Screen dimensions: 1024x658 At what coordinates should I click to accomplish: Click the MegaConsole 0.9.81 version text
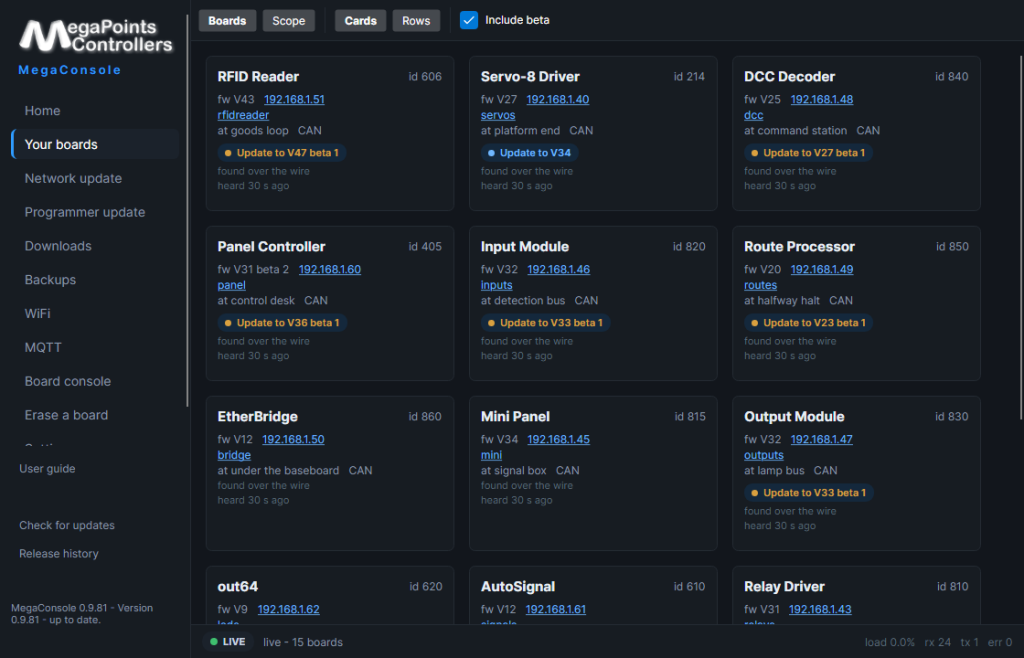82,614
